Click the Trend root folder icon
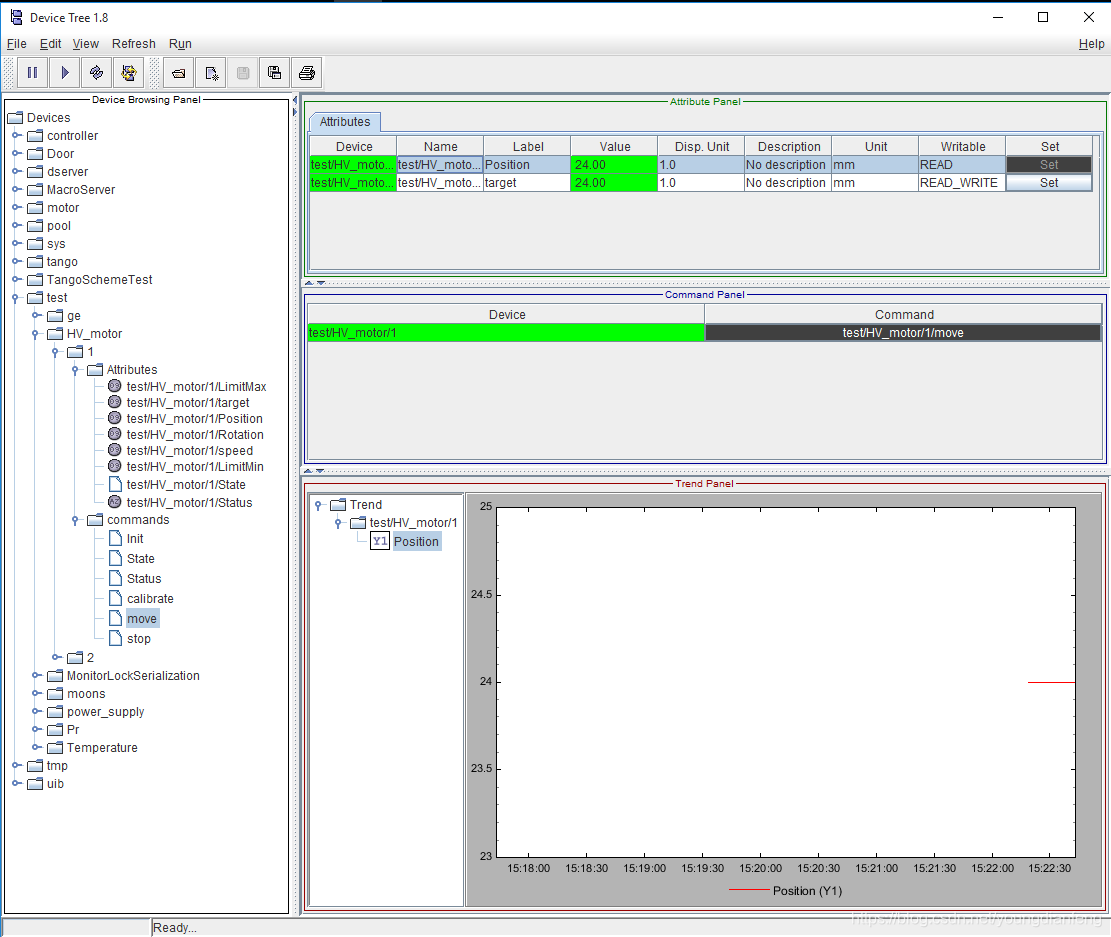This screenshot has width=1111, height=937. (x=338, y=505)
